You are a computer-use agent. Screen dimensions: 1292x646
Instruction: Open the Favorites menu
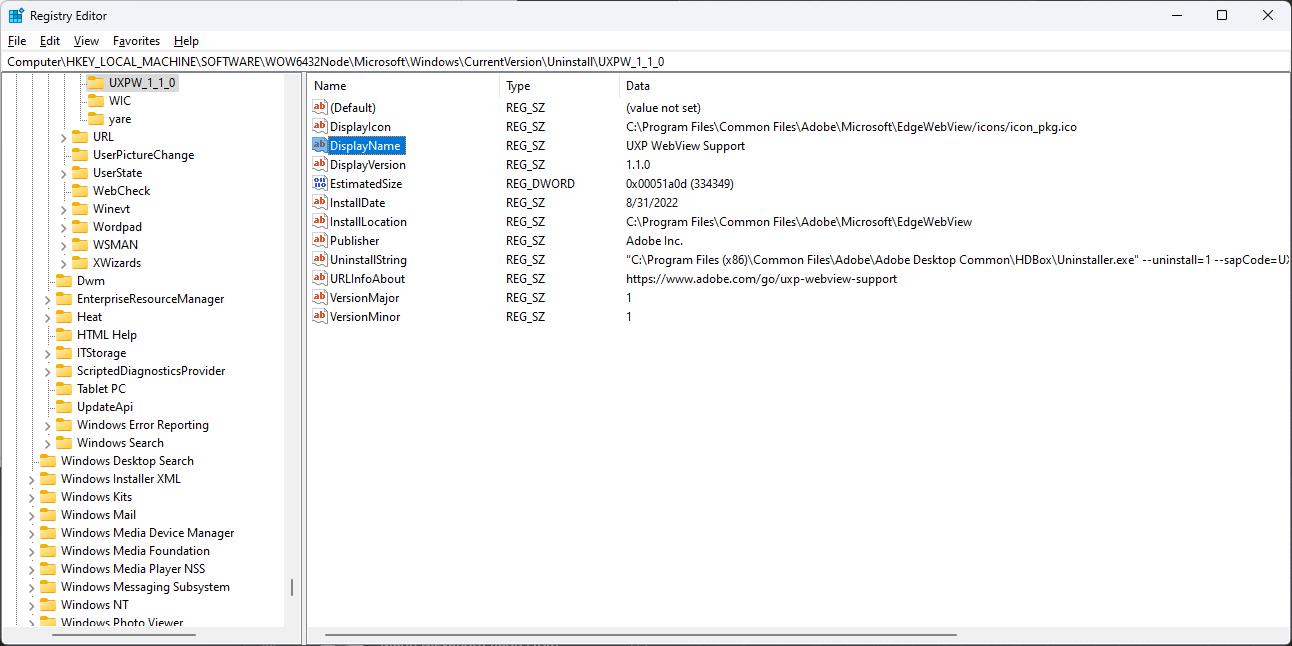pyautogui.click(x=136, y=41)
